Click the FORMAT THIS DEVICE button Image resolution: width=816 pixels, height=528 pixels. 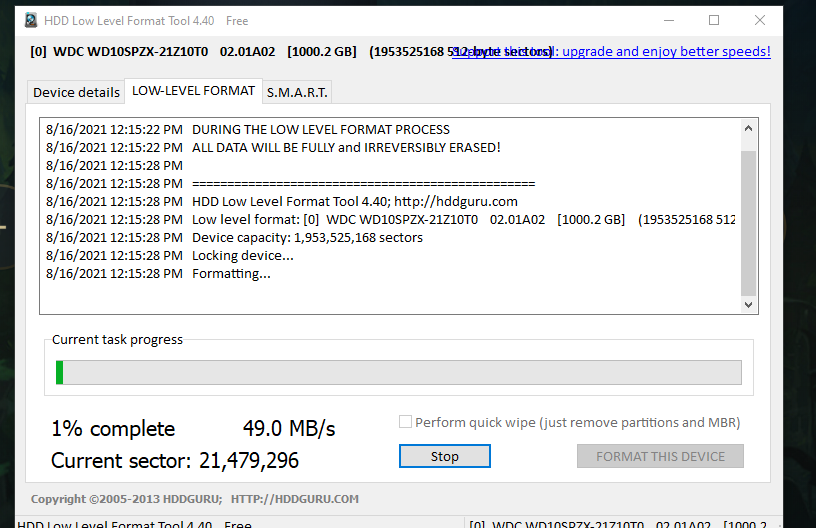pos(660,456)
